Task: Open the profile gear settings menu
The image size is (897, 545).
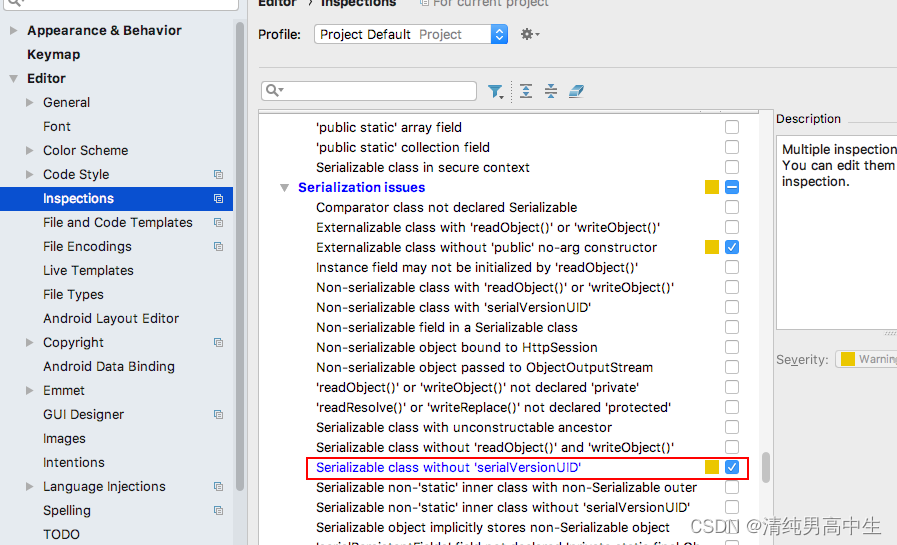Action: pos(530,34)
